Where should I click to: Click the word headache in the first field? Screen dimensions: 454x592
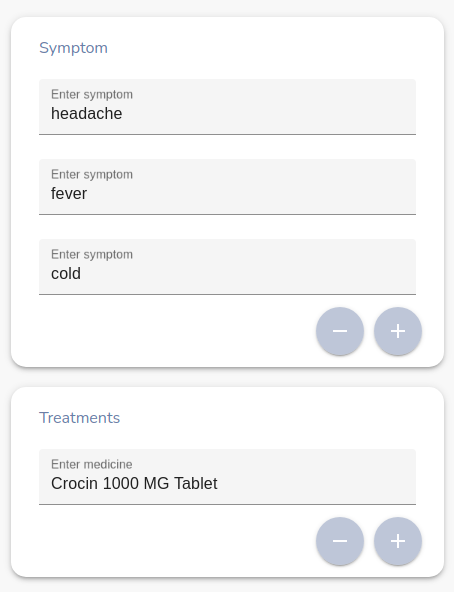click(86, 114)
